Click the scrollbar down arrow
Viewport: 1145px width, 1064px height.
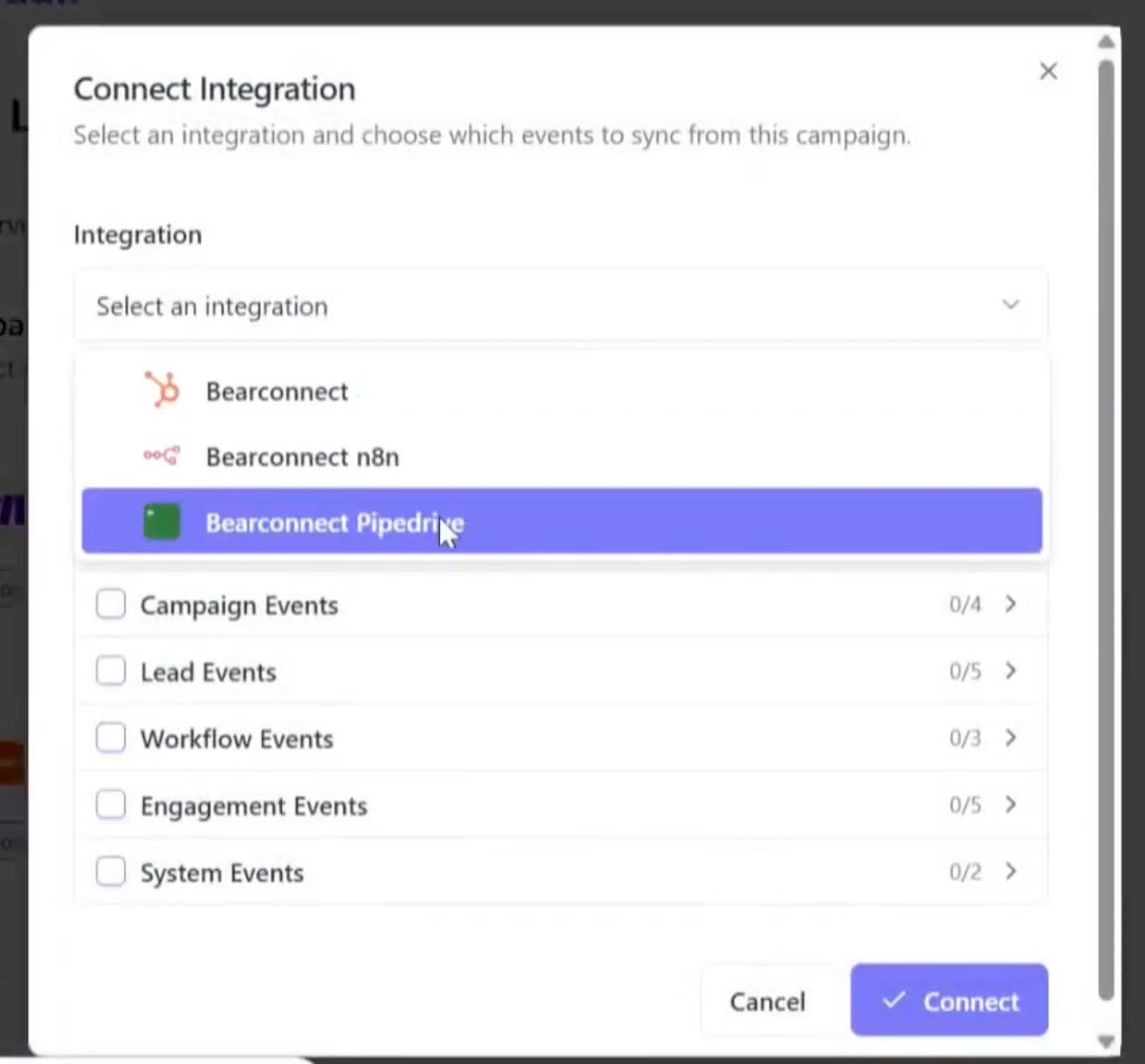pyautogui.click(x=1106, y=1041)
